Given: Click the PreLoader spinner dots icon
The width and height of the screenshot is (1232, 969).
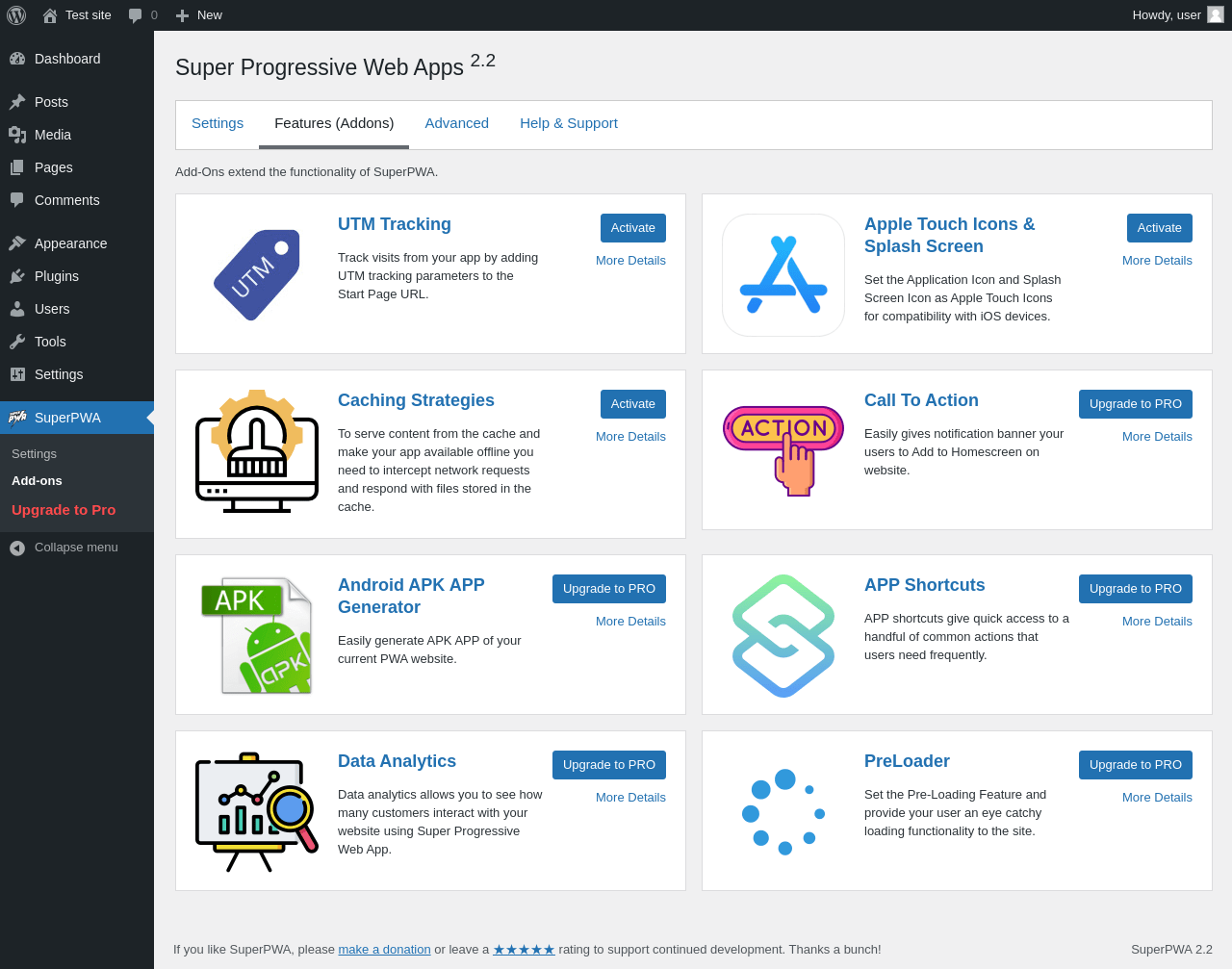Looking at the screenshot, I should point(783,812).
